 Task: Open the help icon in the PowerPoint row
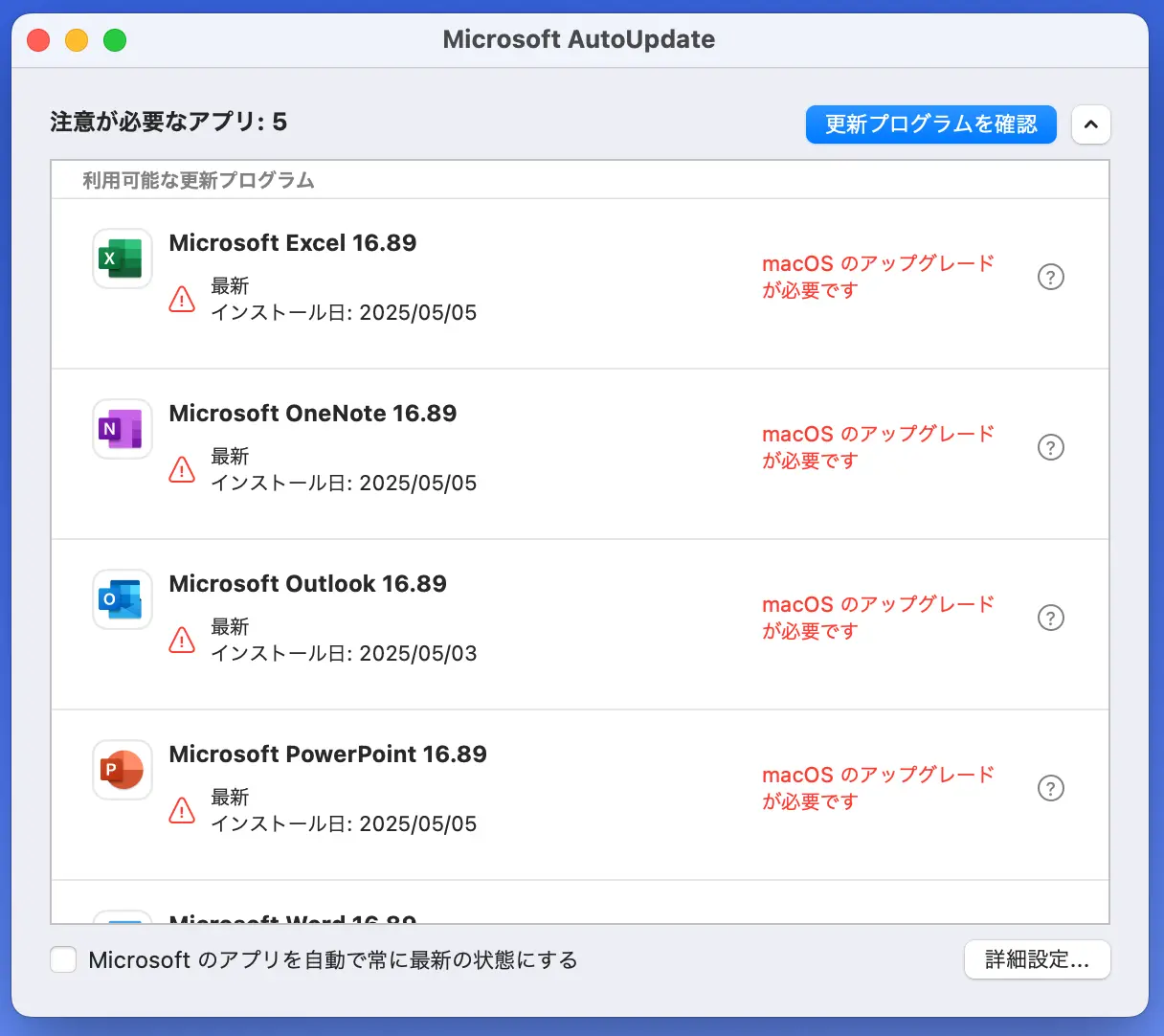coord(1050,788)
